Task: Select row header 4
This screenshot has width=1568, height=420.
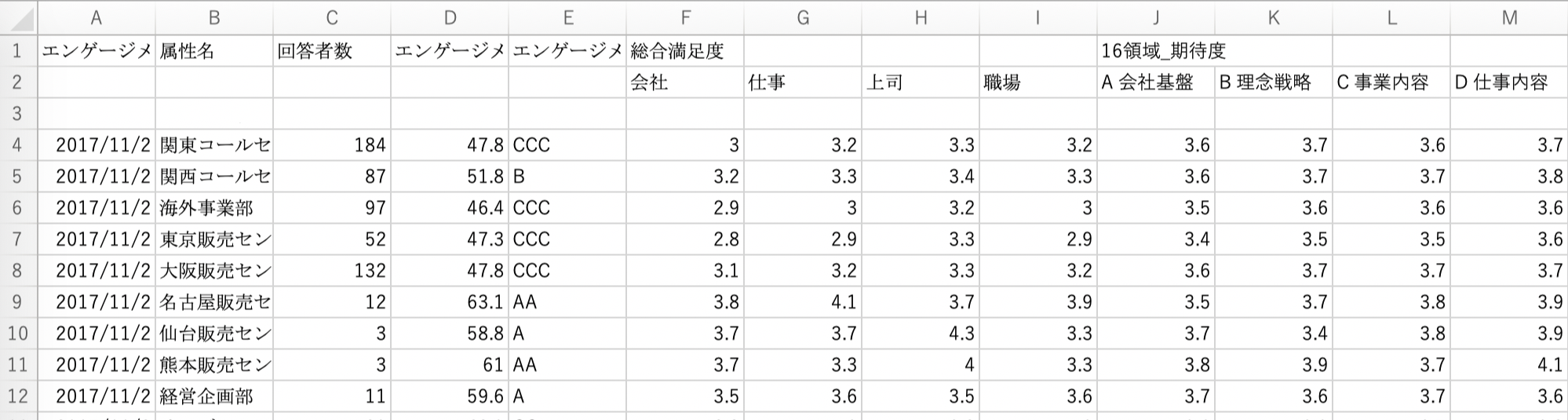Action: pyautogui.click(x=17, y=145)
